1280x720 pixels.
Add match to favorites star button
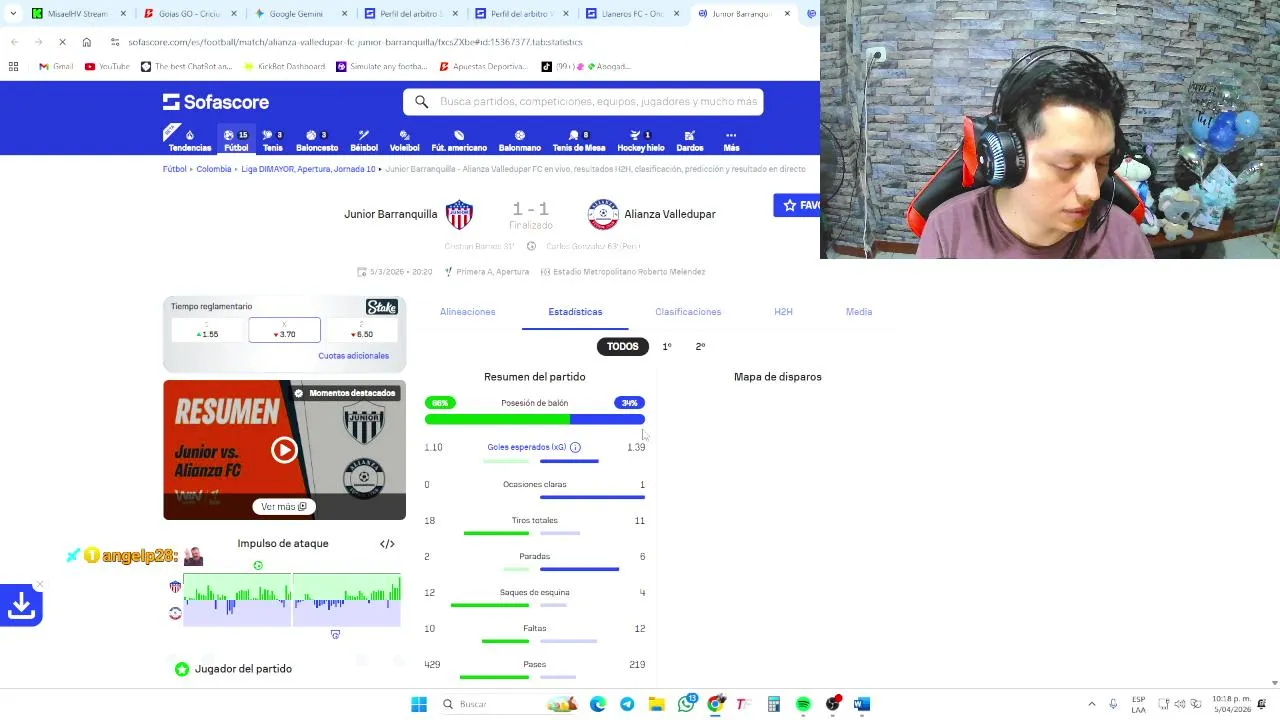(797, 205)
